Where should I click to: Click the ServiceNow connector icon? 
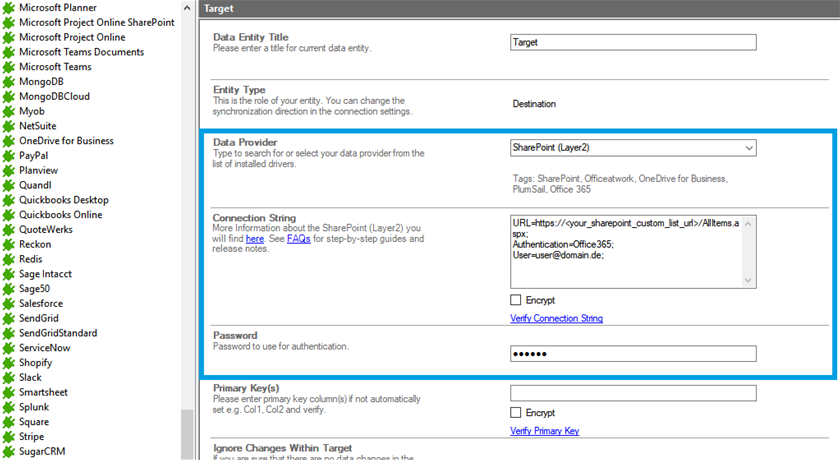pyautogui.click(x=9, y=347)
